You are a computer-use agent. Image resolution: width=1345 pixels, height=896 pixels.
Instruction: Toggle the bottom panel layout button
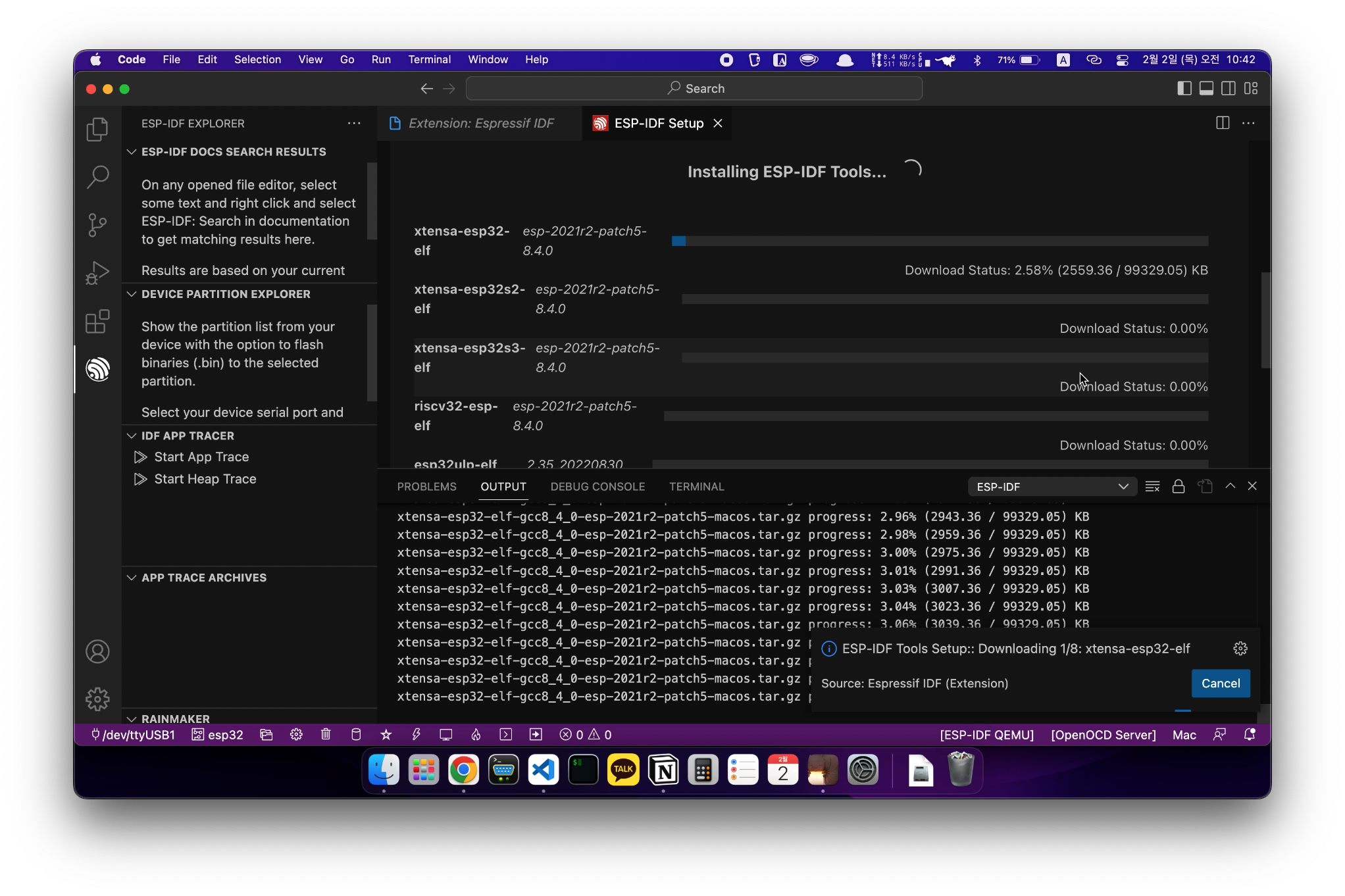point(1206,88)
